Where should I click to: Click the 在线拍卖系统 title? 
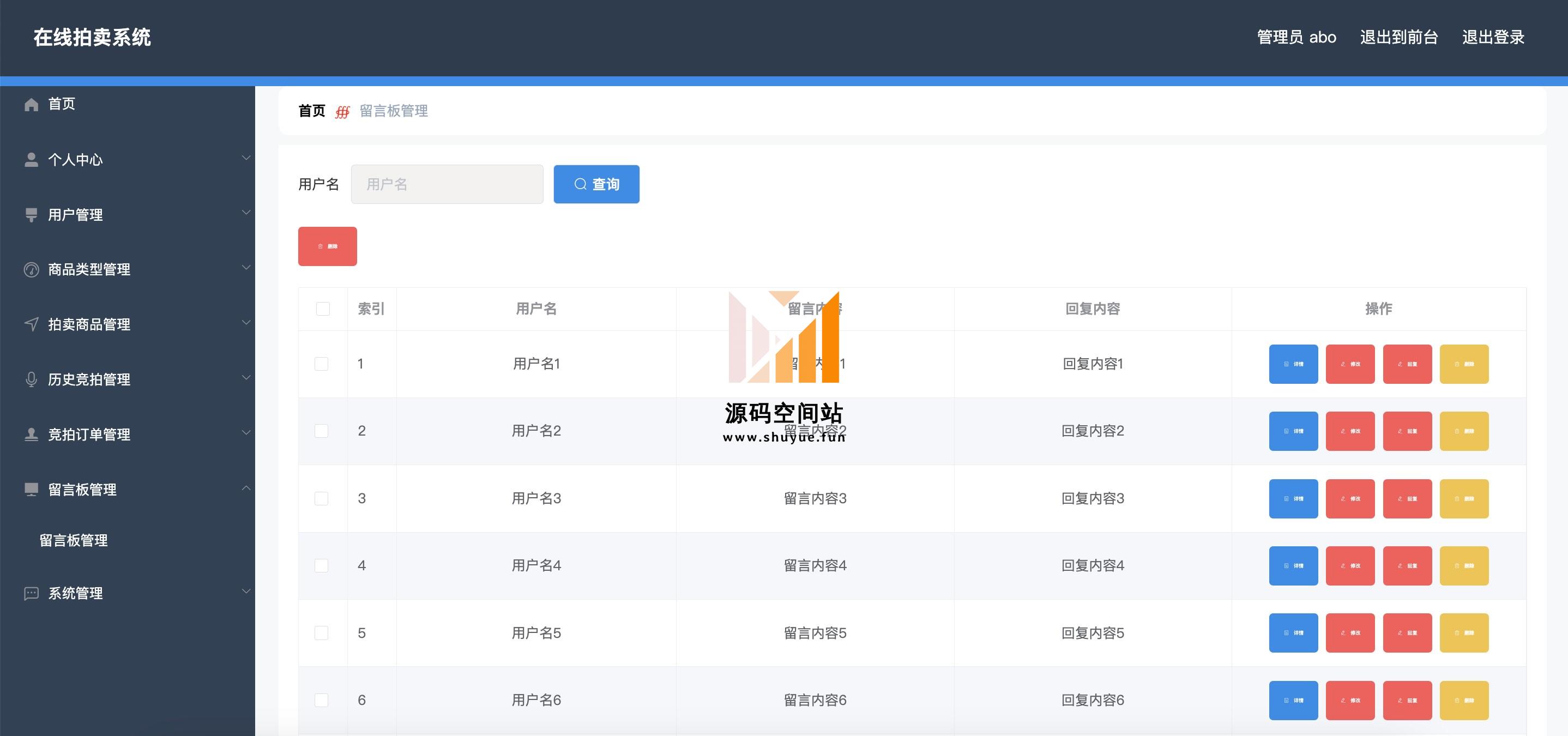pos(92,37)
